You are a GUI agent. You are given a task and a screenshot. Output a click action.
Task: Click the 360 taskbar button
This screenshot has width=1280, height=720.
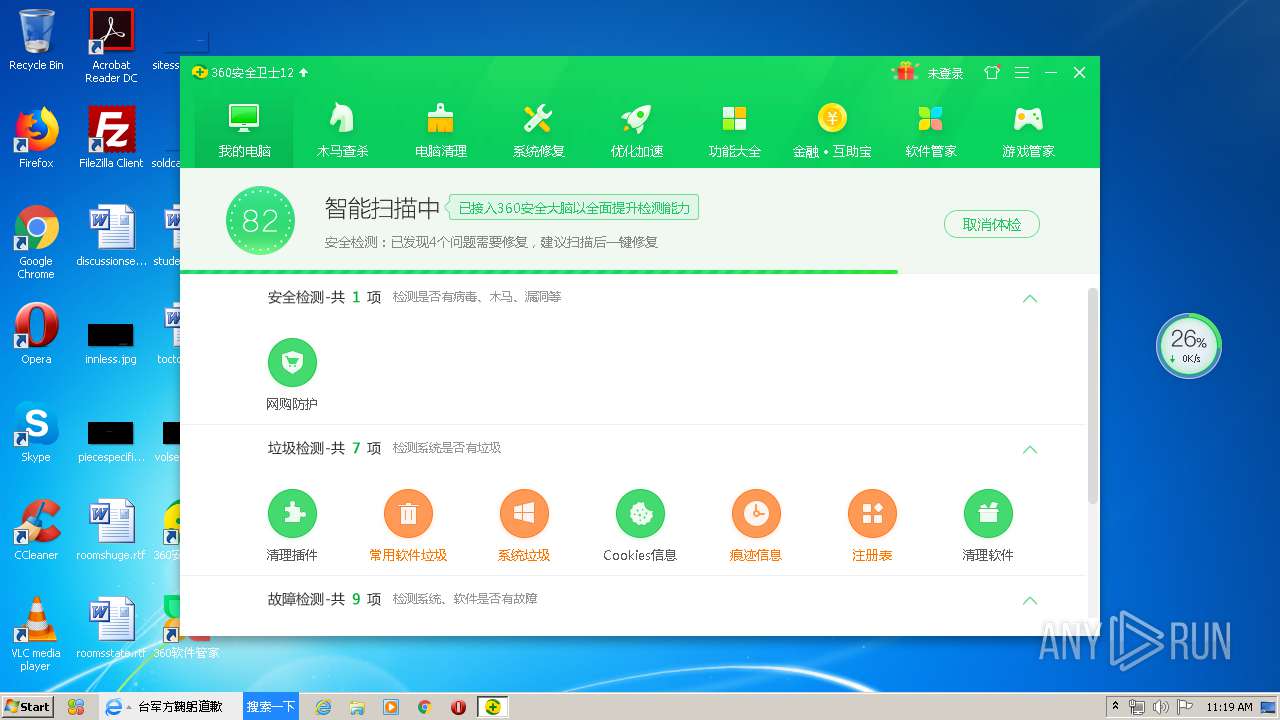[x=492, y=707]
